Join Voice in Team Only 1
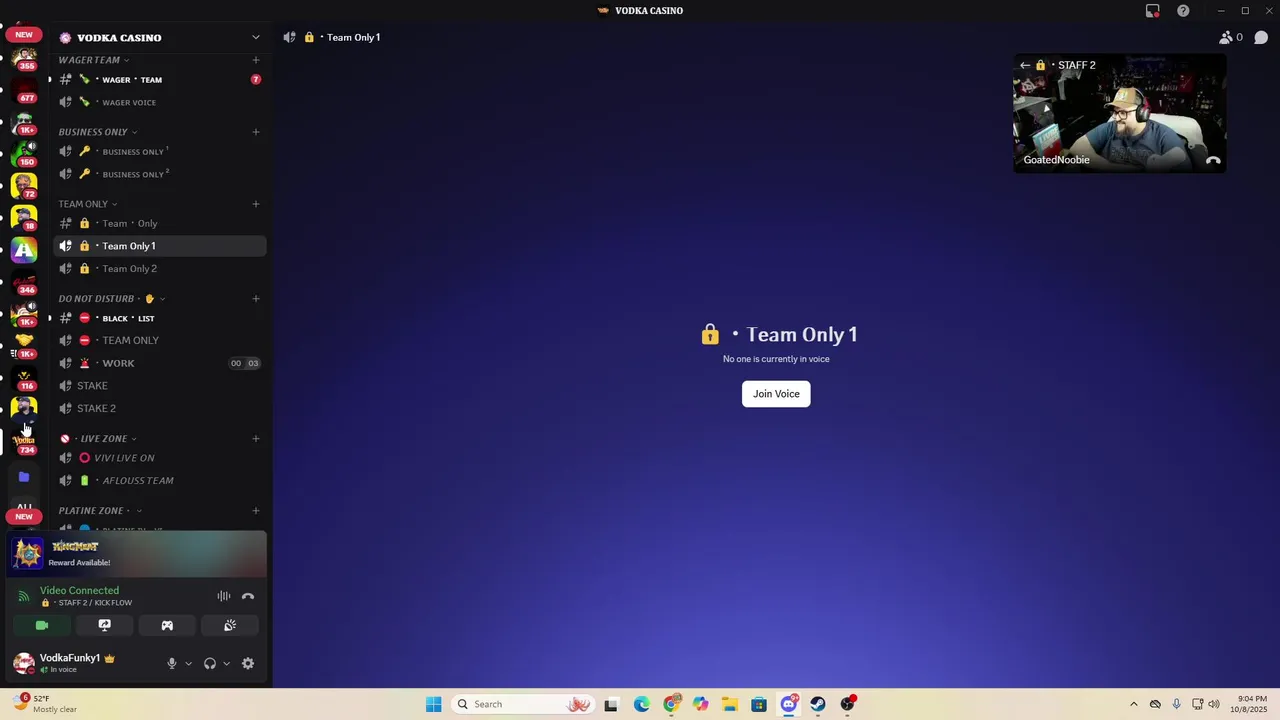This screenshot has width=1280, height=720. [x=776, y=394]
